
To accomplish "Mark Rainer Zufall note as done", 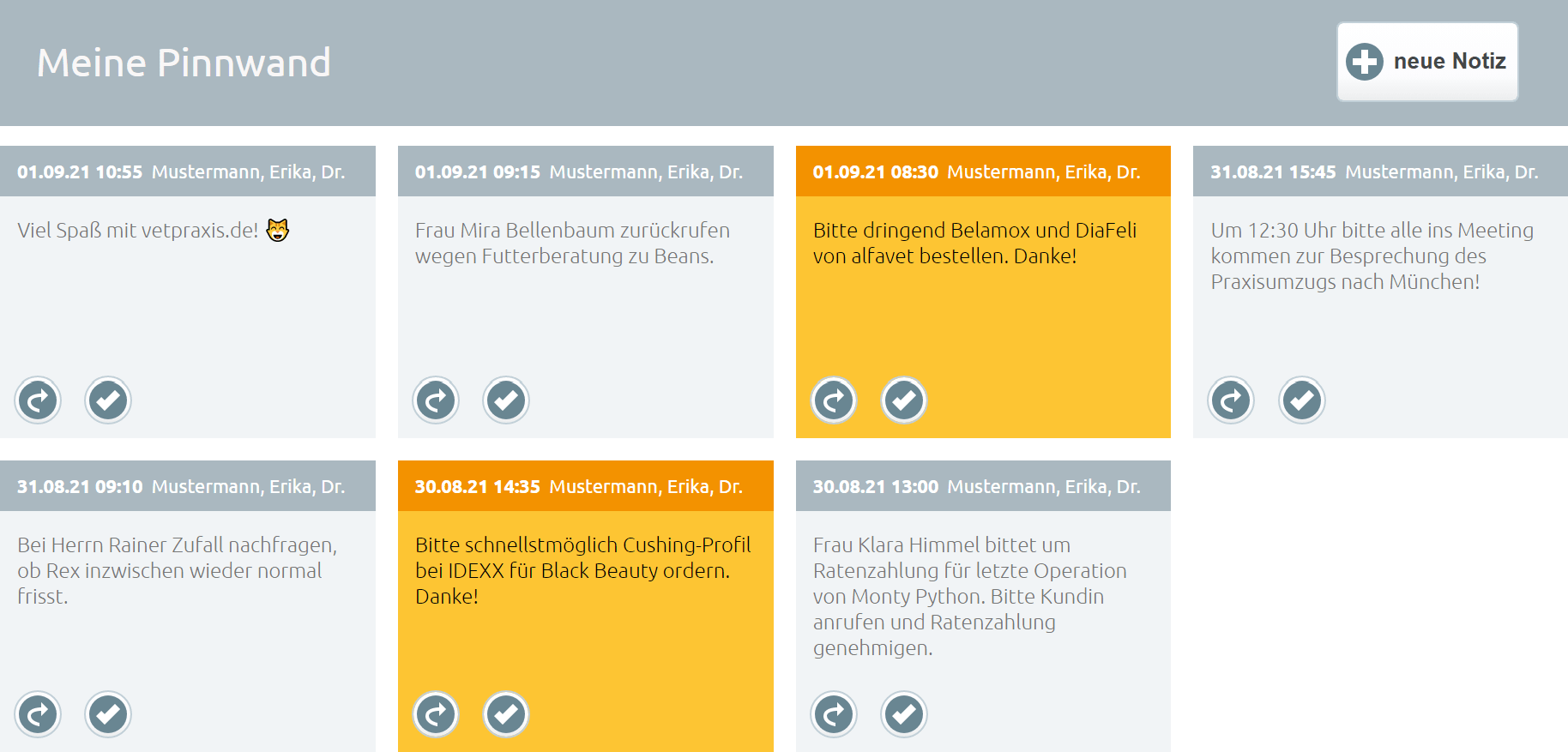I will click(108, 714).
